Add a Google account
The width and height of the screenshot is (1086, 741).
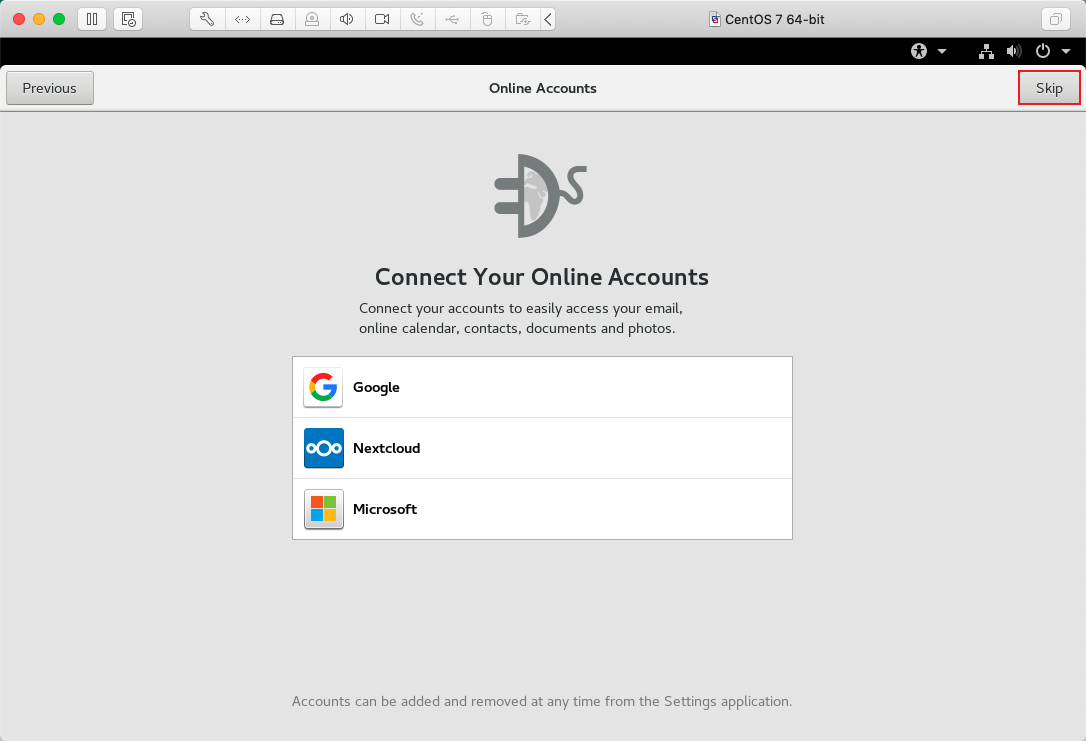(x=542, y=387)
